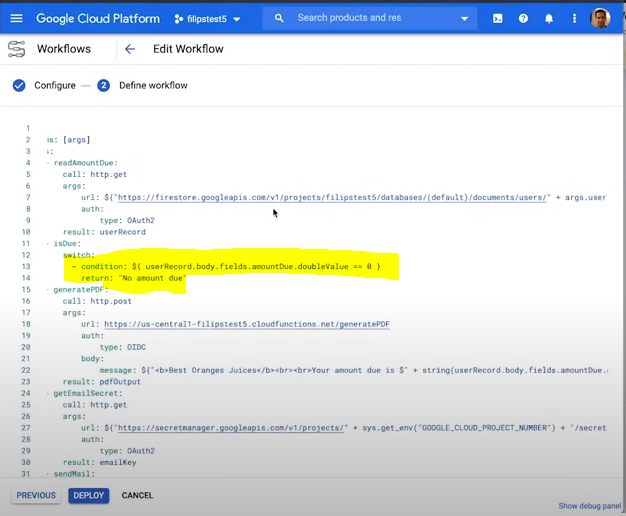The width and height of the screenshot is (626, 516).
Task: Open notifications bell
Action: pyautogui.click(x=549, y=18)
